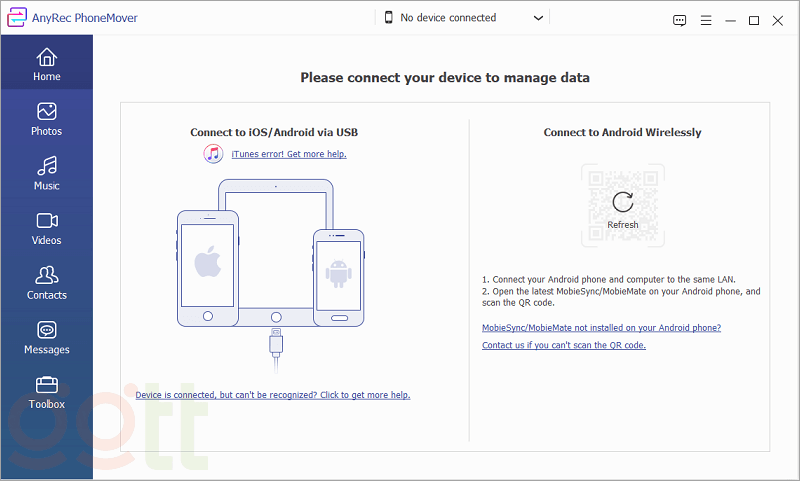Click Contact us QR code link

point(564,345)
